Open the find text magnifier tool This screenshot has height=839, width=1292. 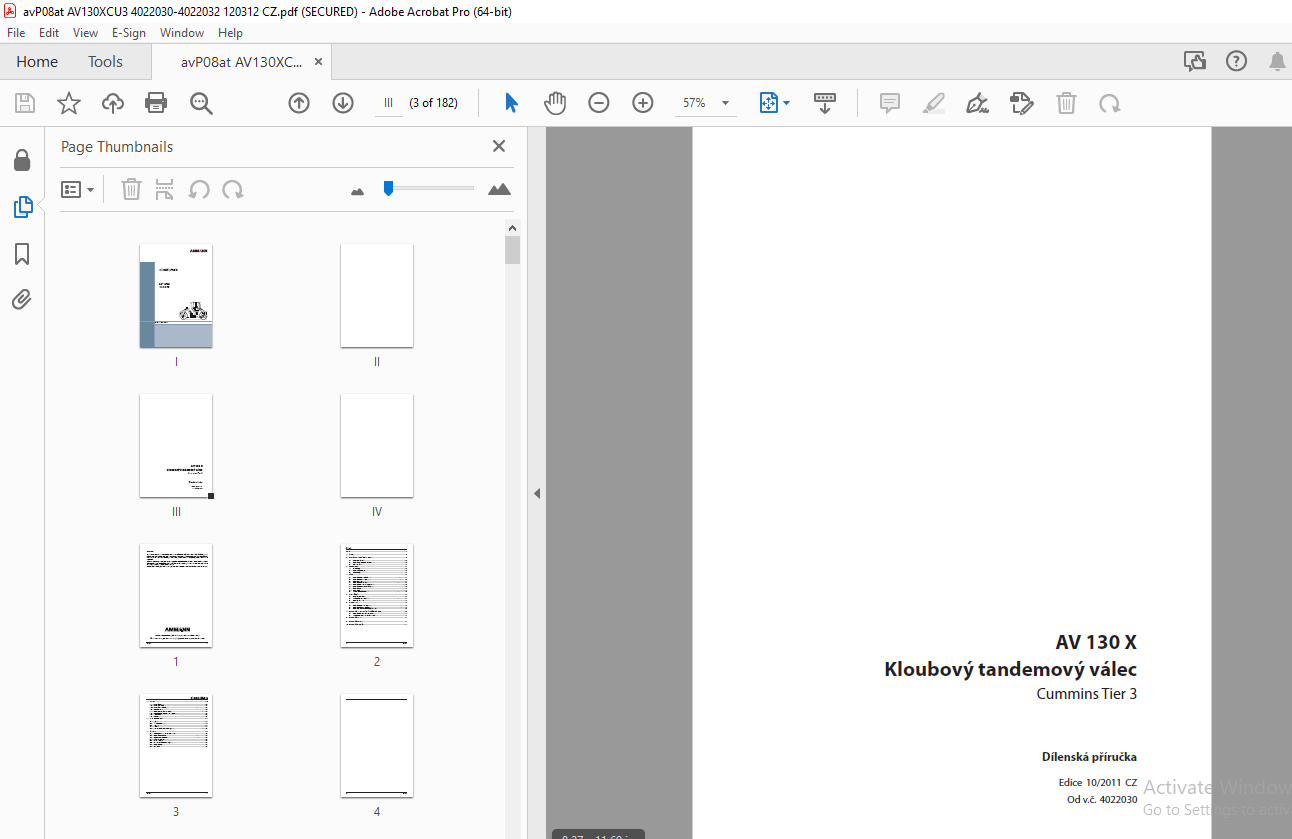coord(201,103)
